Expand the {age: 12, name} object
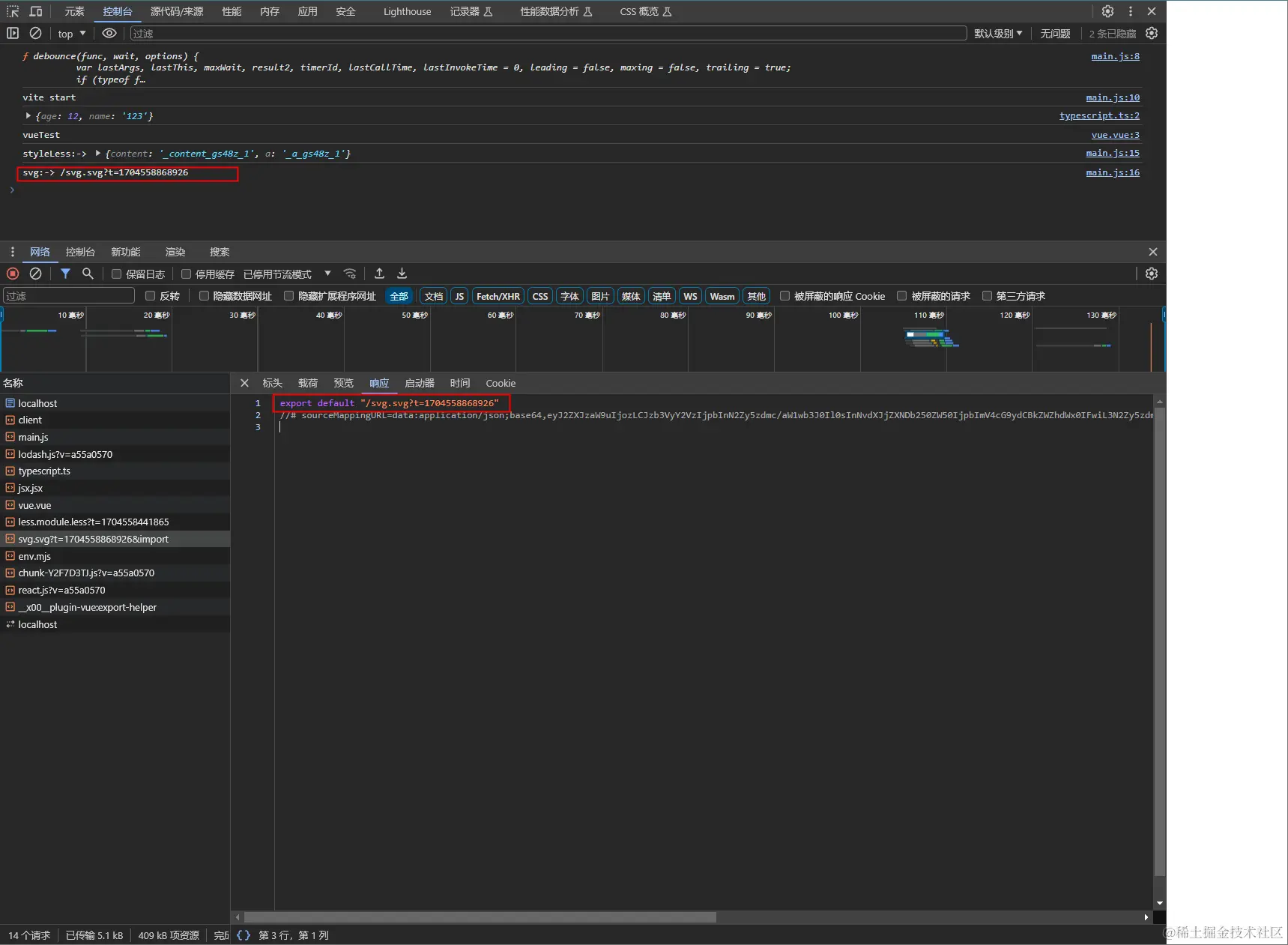The height and width of the screenshot is (945, 1288). (x=28, y=116)
